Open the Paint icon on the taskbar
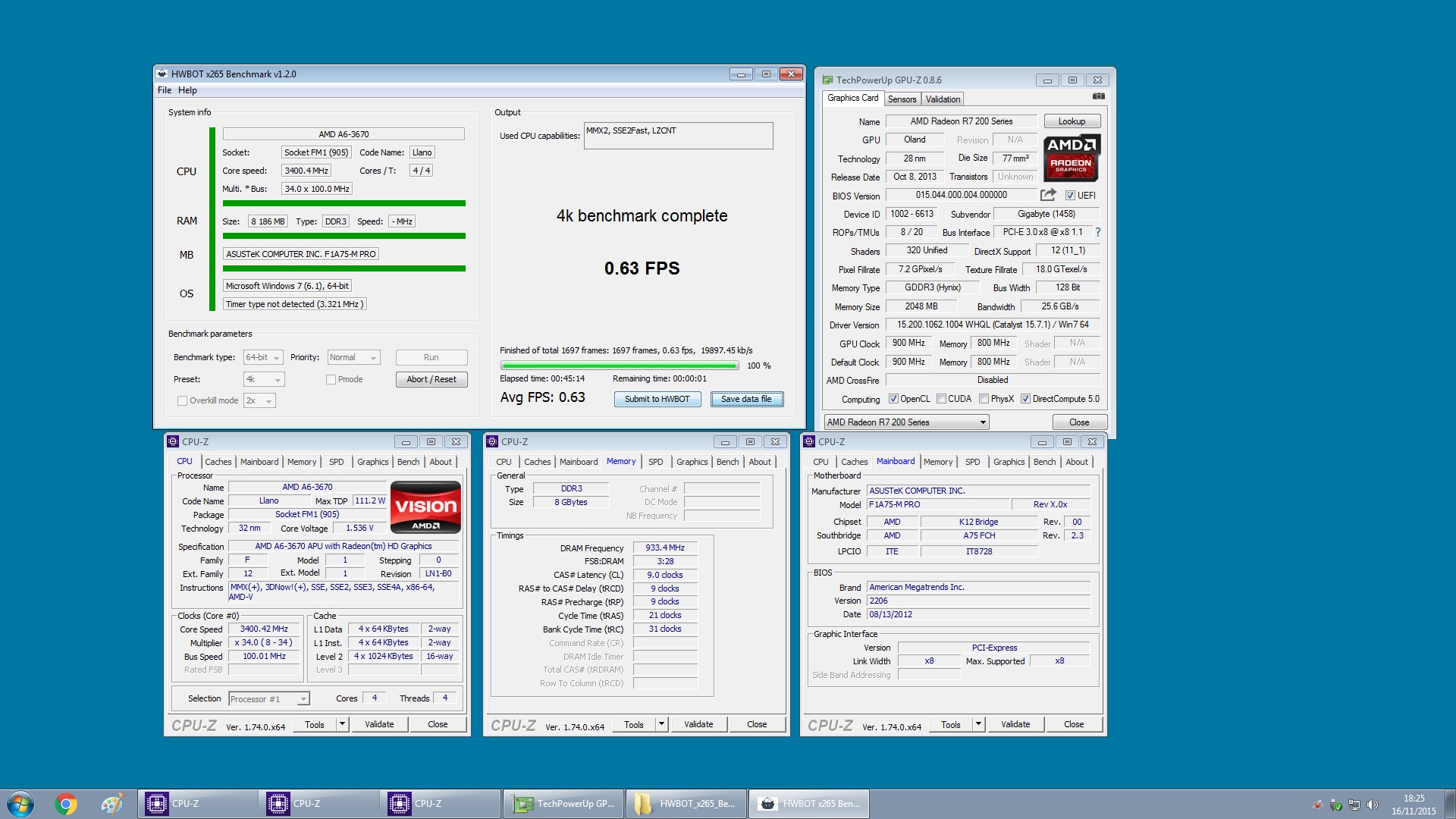This screenshot has height=819, width=1456. 112,804
